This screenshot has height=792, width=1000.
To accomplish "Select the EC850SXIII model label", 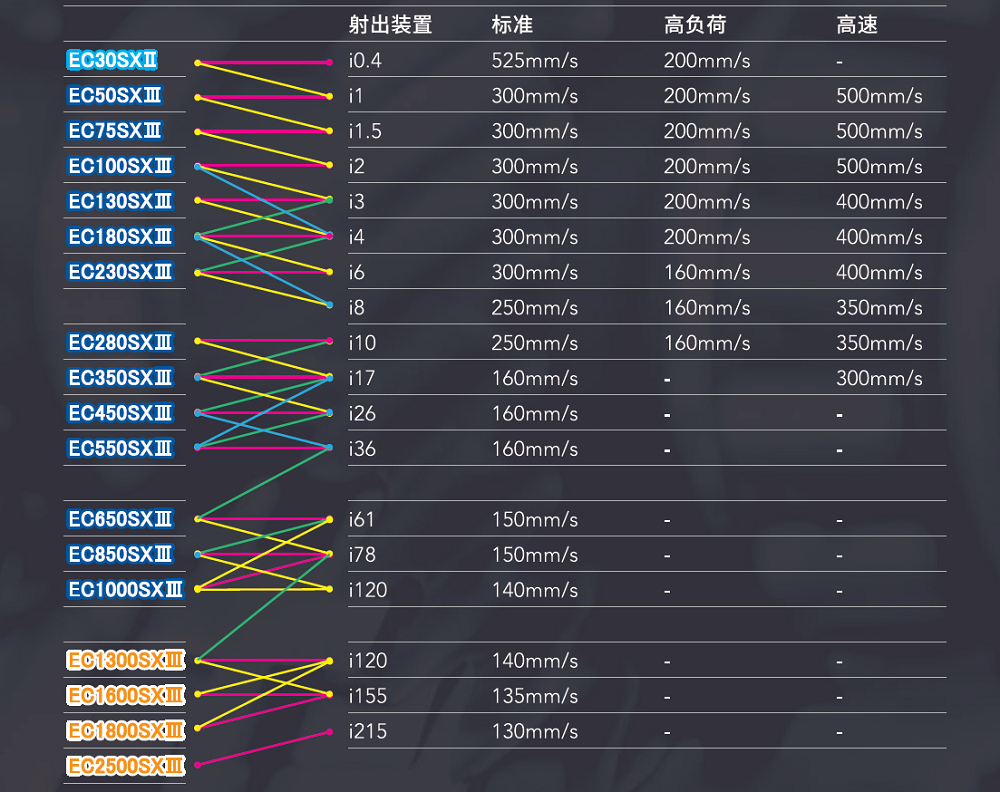I will point(120,554).
